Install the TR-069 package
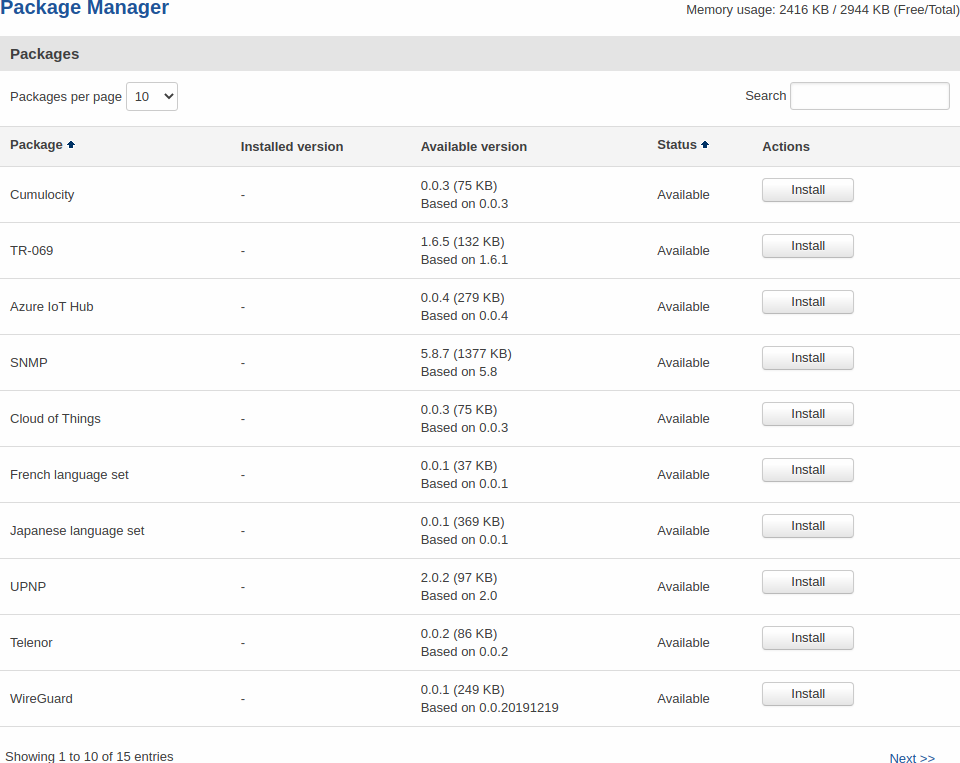This screenshot has height=763, width=960. (x=807, y=246)
